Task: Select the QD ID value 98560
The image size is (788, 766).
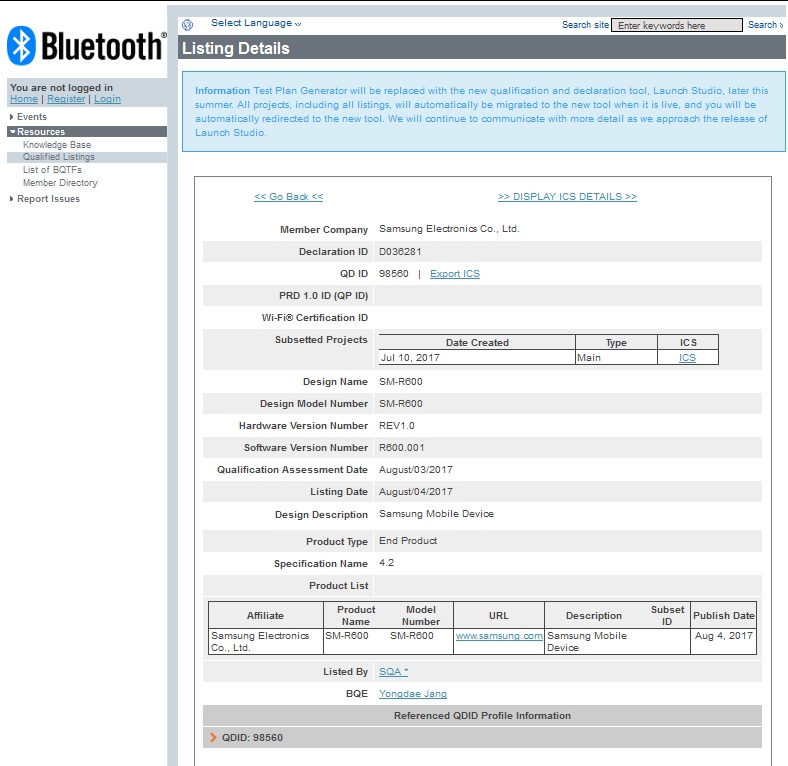Action: click(393, 274)
